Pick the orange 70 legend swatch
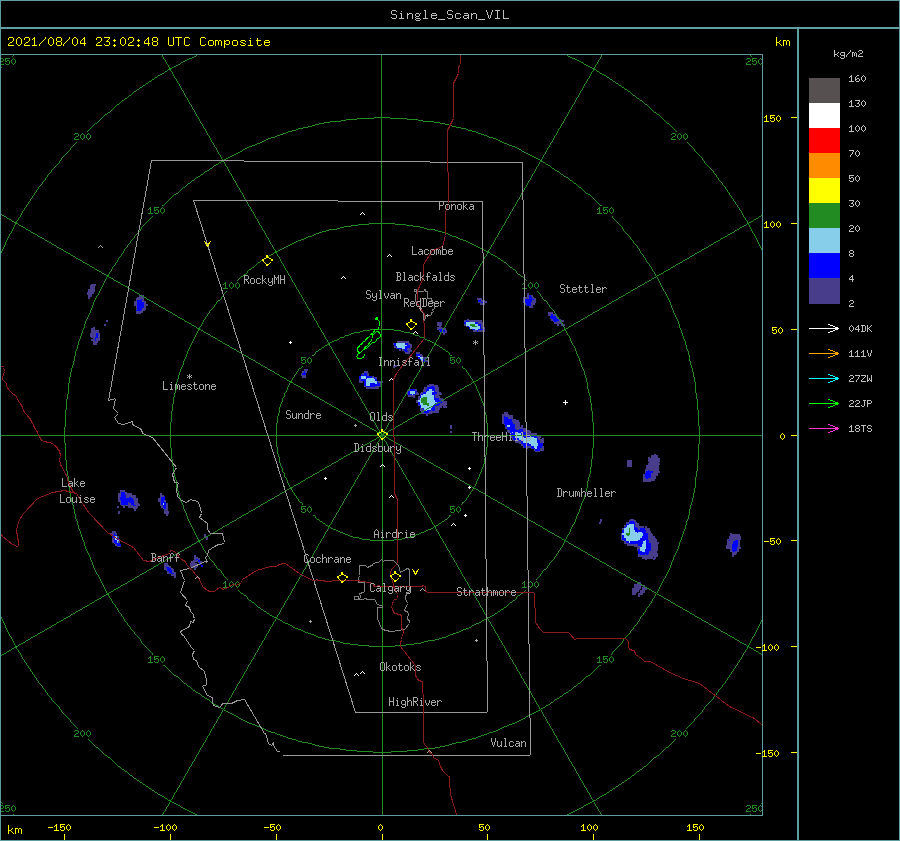 coord(824,166)
